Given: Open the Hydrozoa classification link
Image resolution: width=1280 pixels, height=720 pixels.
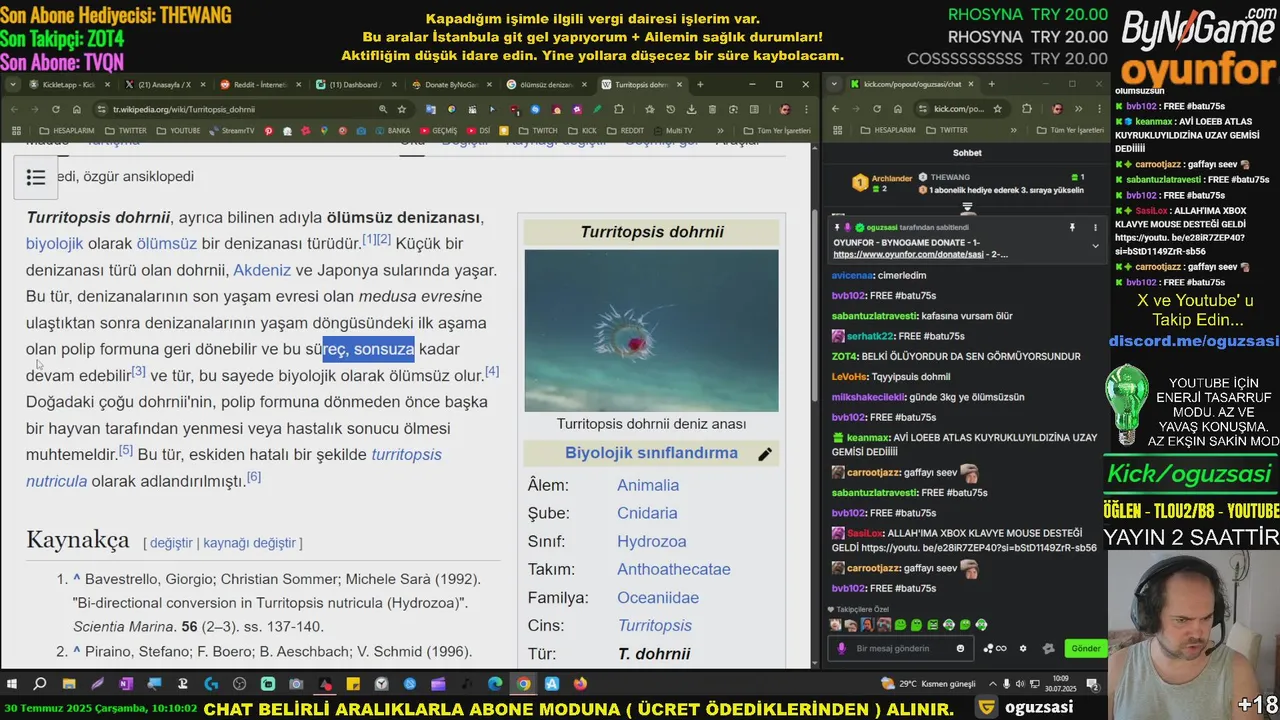Looking at the screenshot, I should (x=652, y=541).
